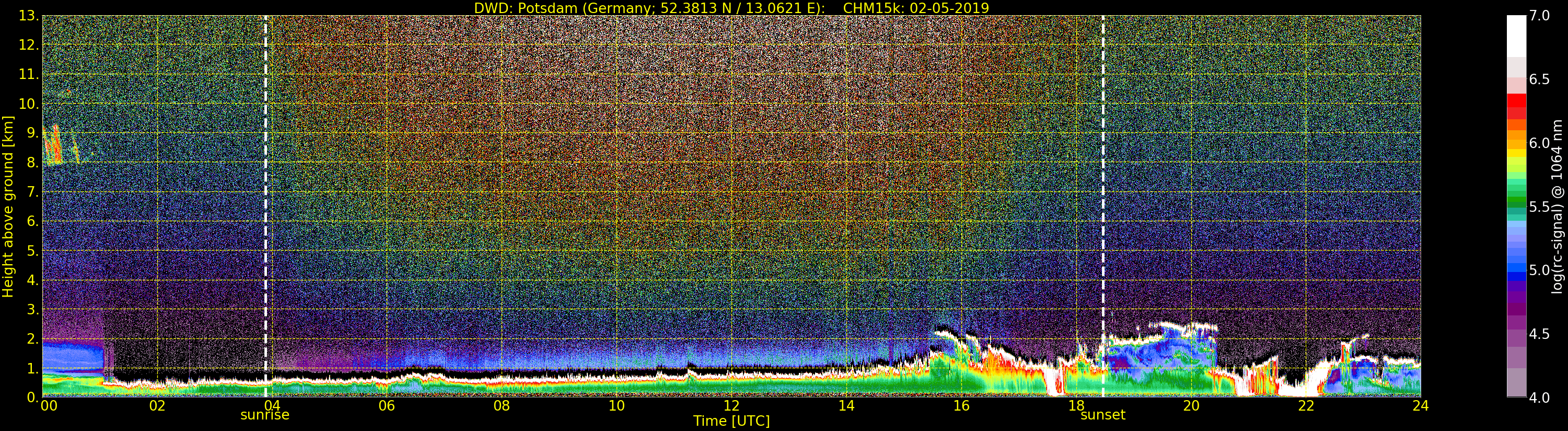Click the height axis tick '3.'

[32, 309]
